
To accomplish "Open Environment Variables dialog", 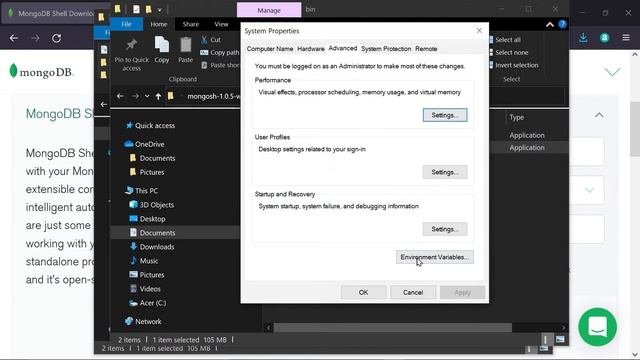I will [435, 257].
